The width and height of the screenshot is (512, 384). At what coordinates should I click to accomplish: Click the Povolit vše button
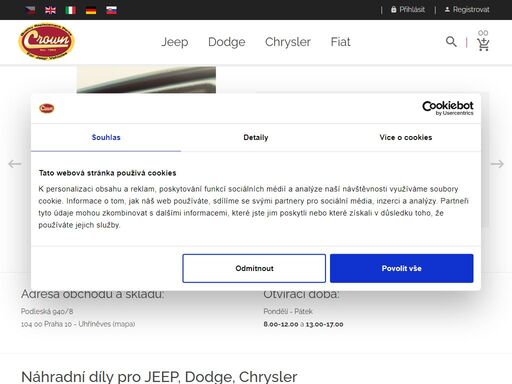[402, 268]
